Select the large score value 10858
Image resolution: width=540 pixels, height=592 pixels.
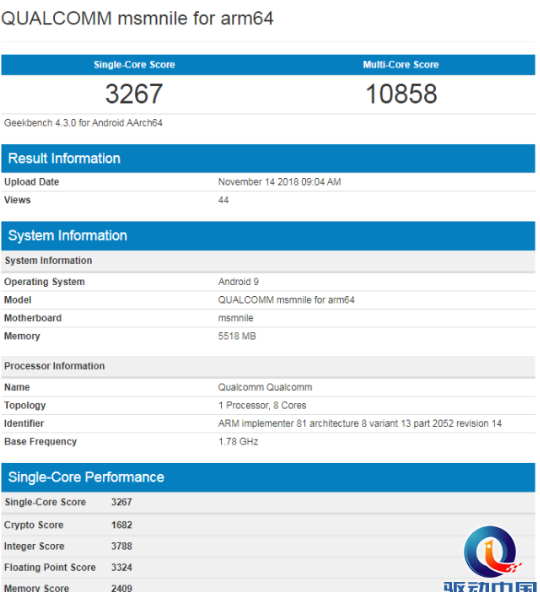point(401,94)
